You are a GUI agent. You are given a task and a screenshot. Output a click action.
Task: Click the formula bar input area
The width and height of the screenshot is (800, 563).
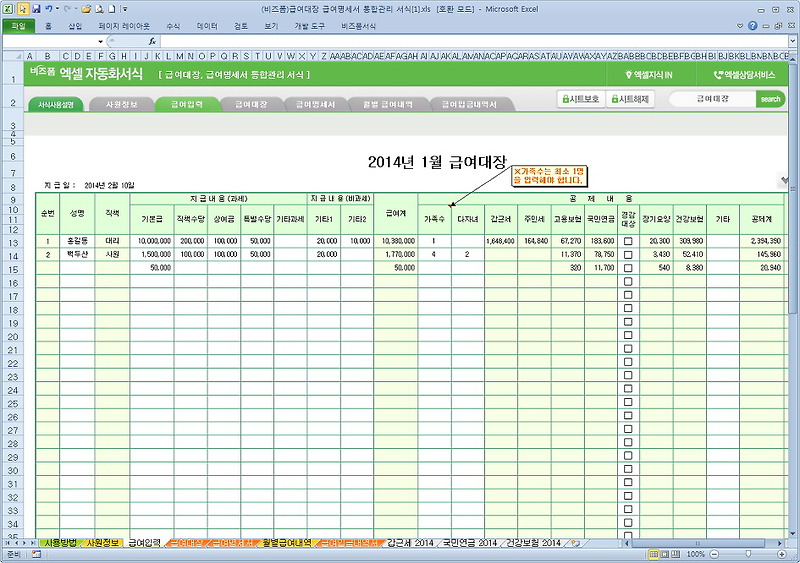pyautogui.click(x=474, y=41)
